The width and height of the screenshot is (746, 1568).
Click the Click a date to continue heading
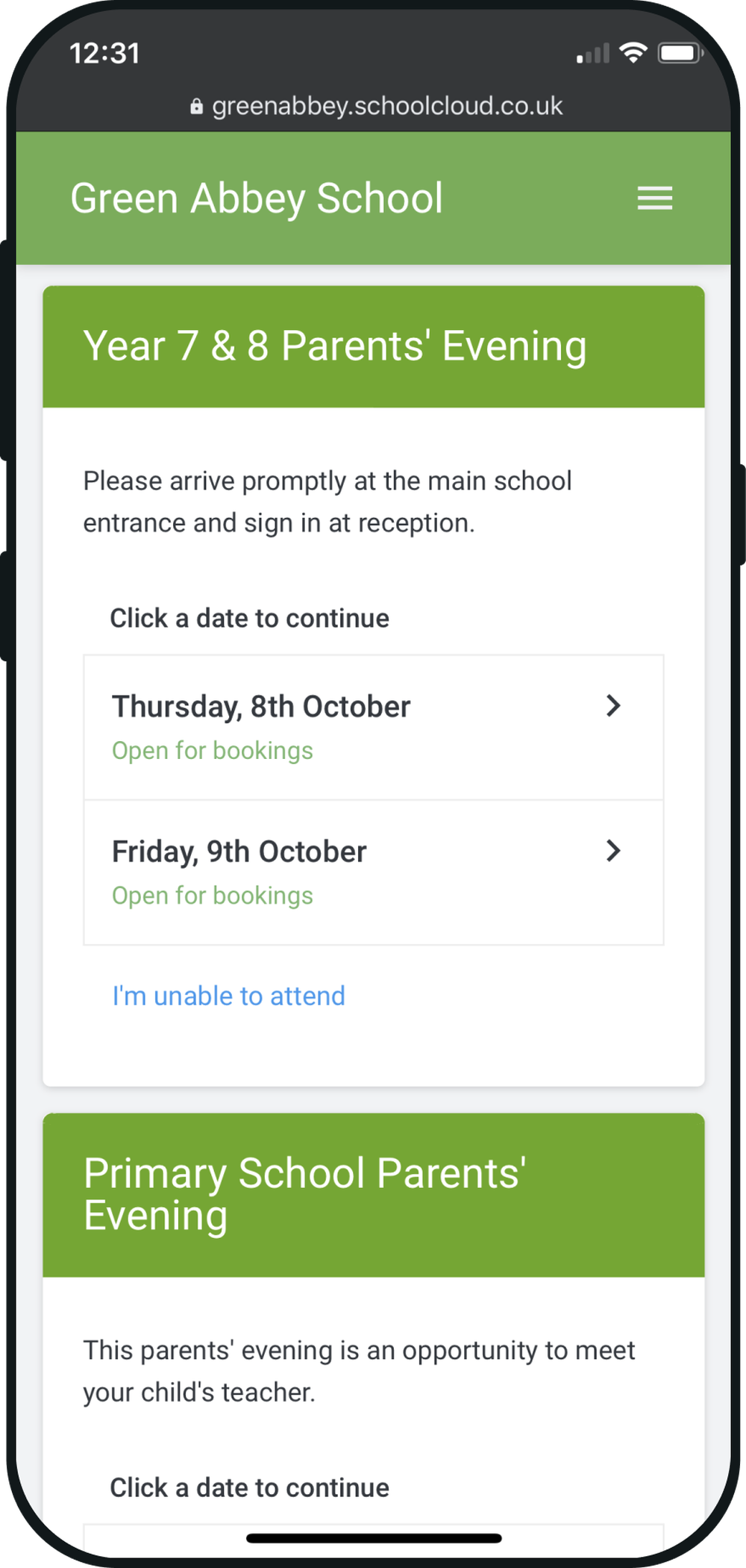[250, 618]
